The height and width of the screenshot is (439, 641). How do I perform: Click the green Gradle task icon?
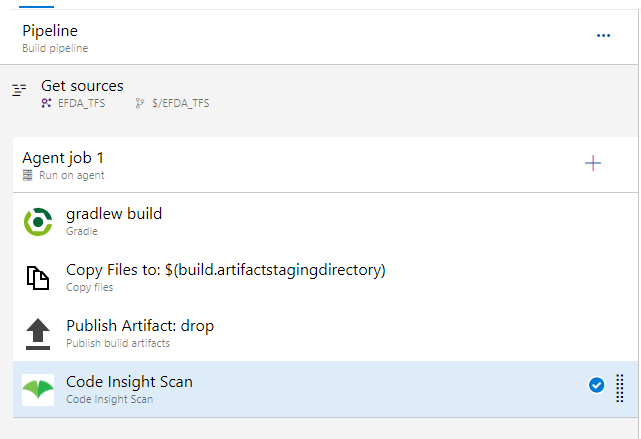[x=38, y=221]
